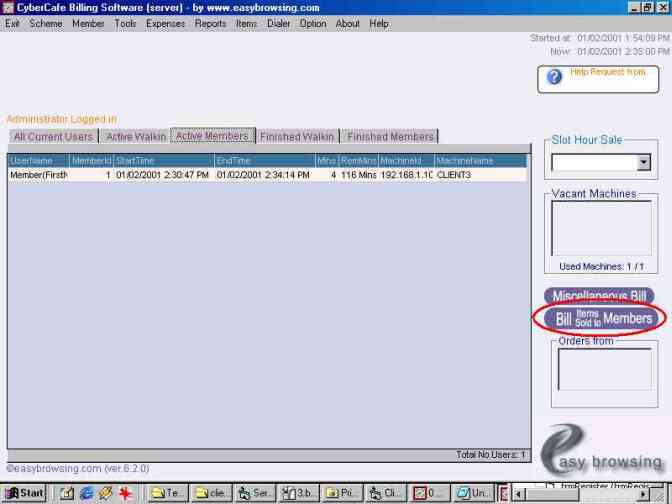The height and width of the screenshot is (504, 672).
Task: Click the red star quick launch icon
Action: [x=126, y=493]
